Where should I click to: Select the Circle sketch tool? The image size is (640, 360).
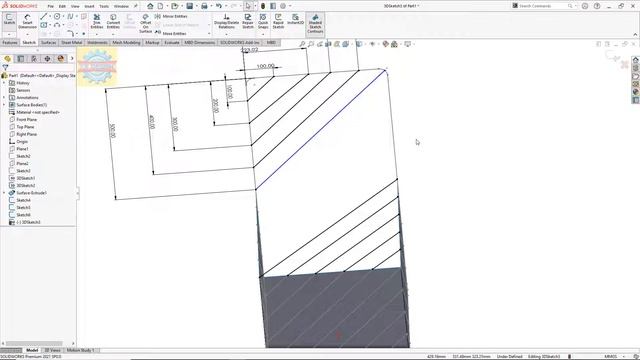point(57,16)
